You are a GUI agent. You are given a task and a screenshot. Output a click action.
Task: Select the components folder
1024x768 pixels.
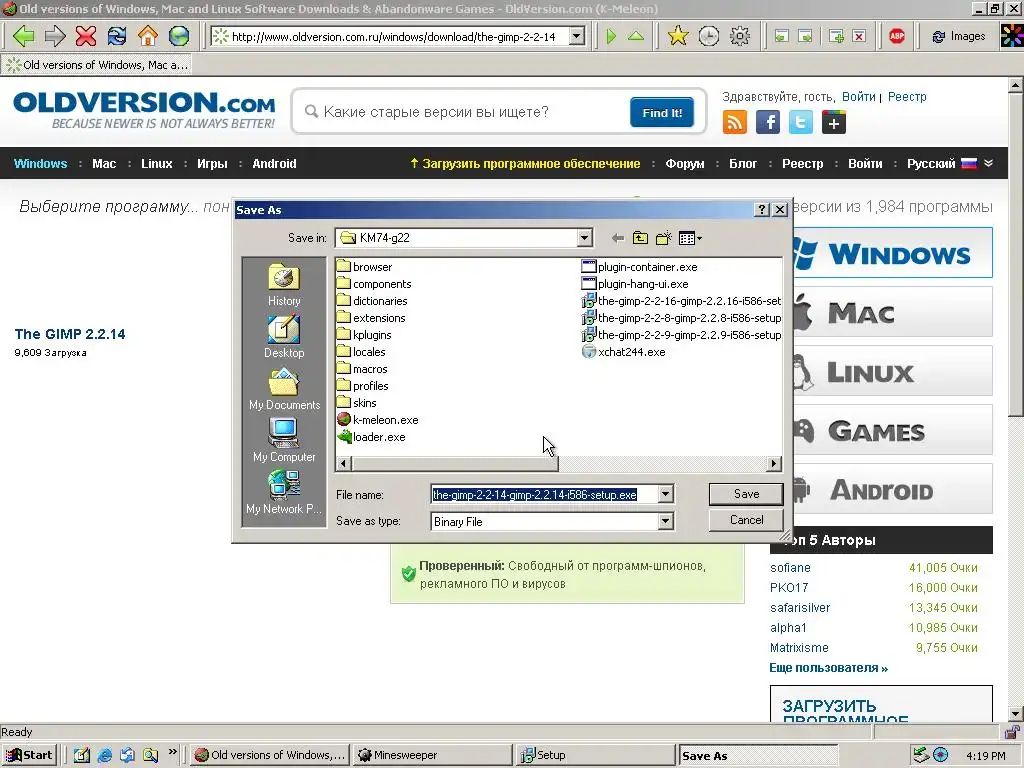374,284
